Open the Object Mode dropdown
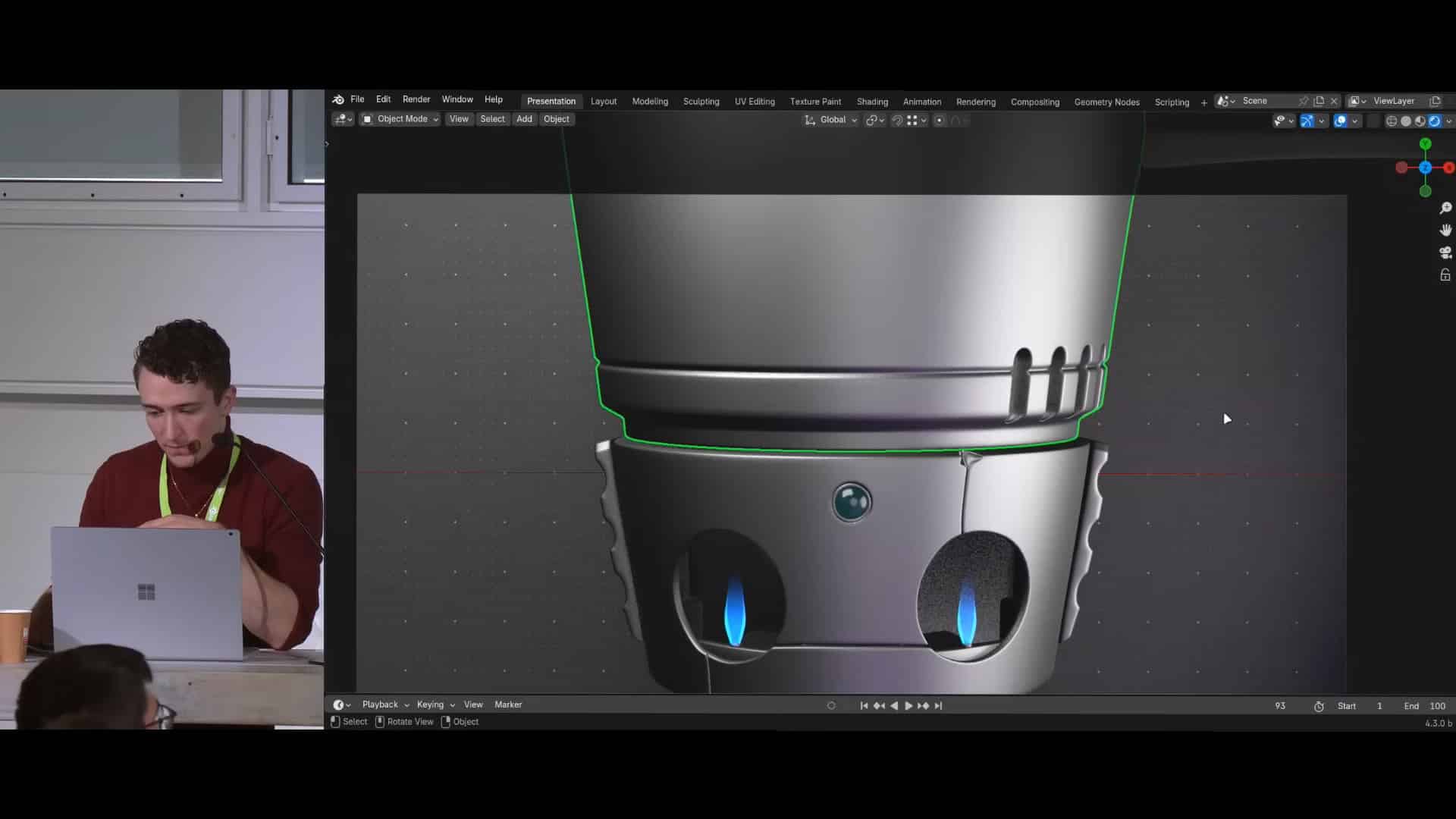Image resolution: width=1456 pixels, height=819 pixels. (399, 119)
